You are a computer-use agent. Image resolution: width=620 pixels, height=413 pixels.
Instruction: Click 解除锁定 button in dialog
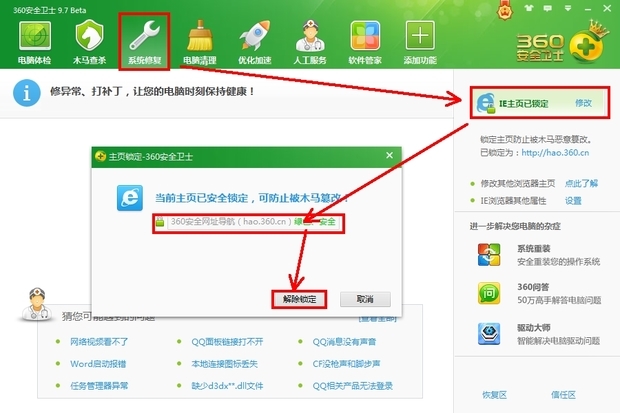point(299,299)
